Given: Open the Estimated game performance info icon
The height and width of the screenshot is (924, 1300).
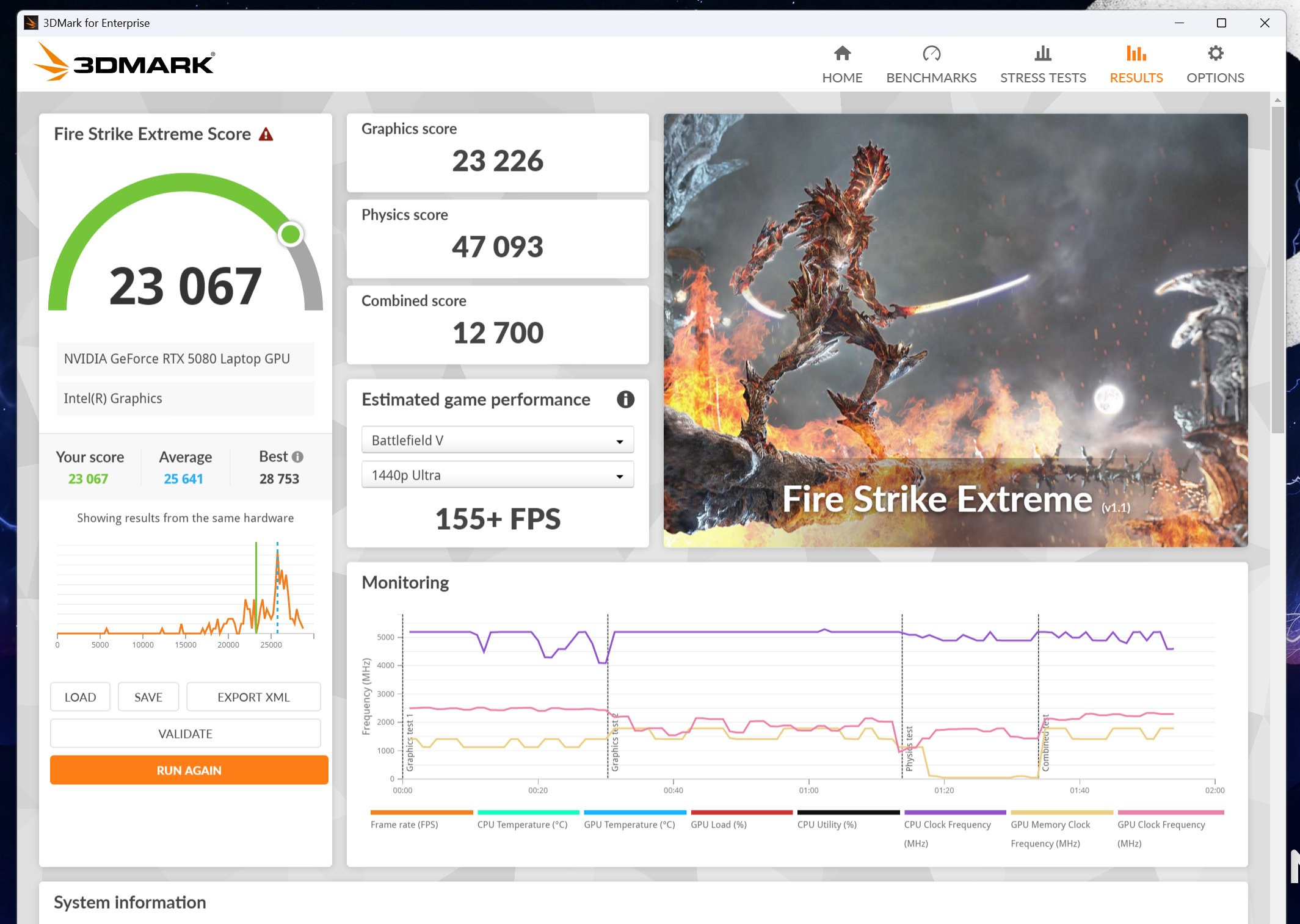Looking at the screenshot, I should (625, 400).
